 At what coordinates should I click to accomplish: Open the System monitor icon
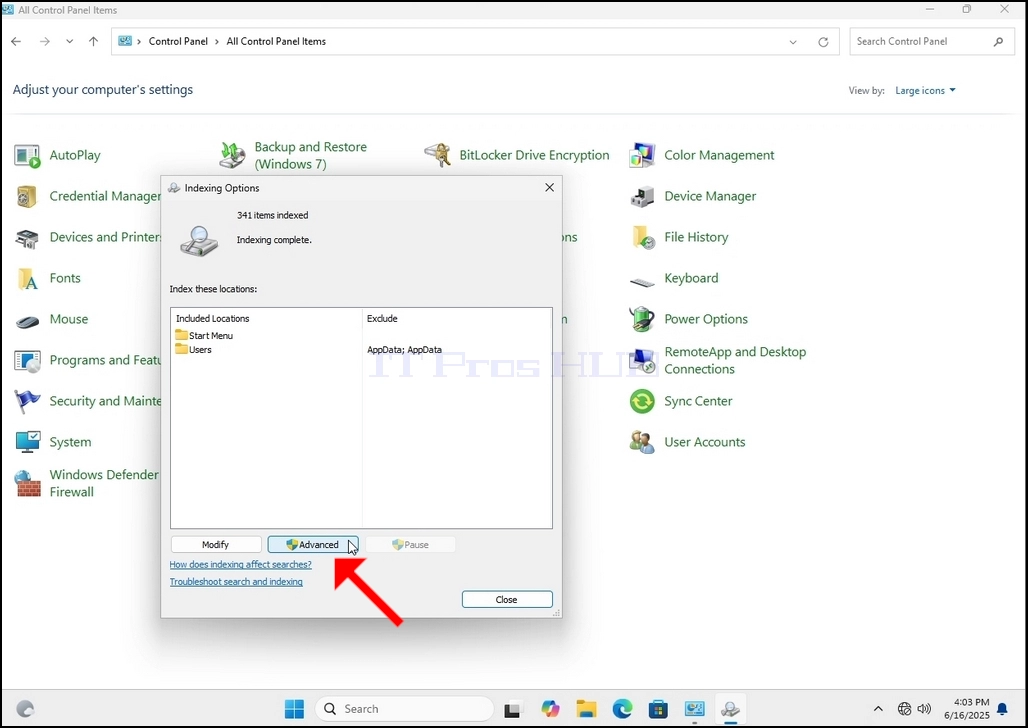coord(27,443)
